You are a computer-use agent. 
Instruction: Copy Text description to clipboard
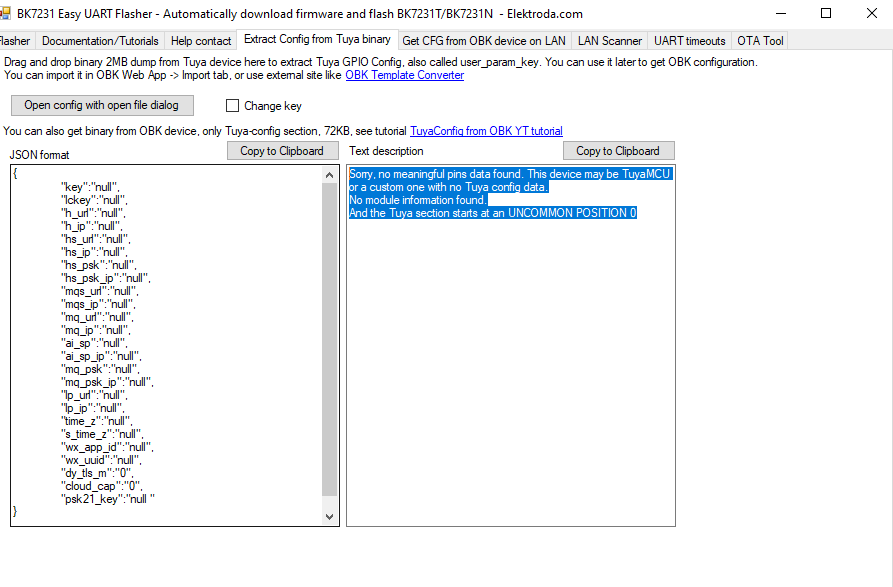tap(618, 151)
